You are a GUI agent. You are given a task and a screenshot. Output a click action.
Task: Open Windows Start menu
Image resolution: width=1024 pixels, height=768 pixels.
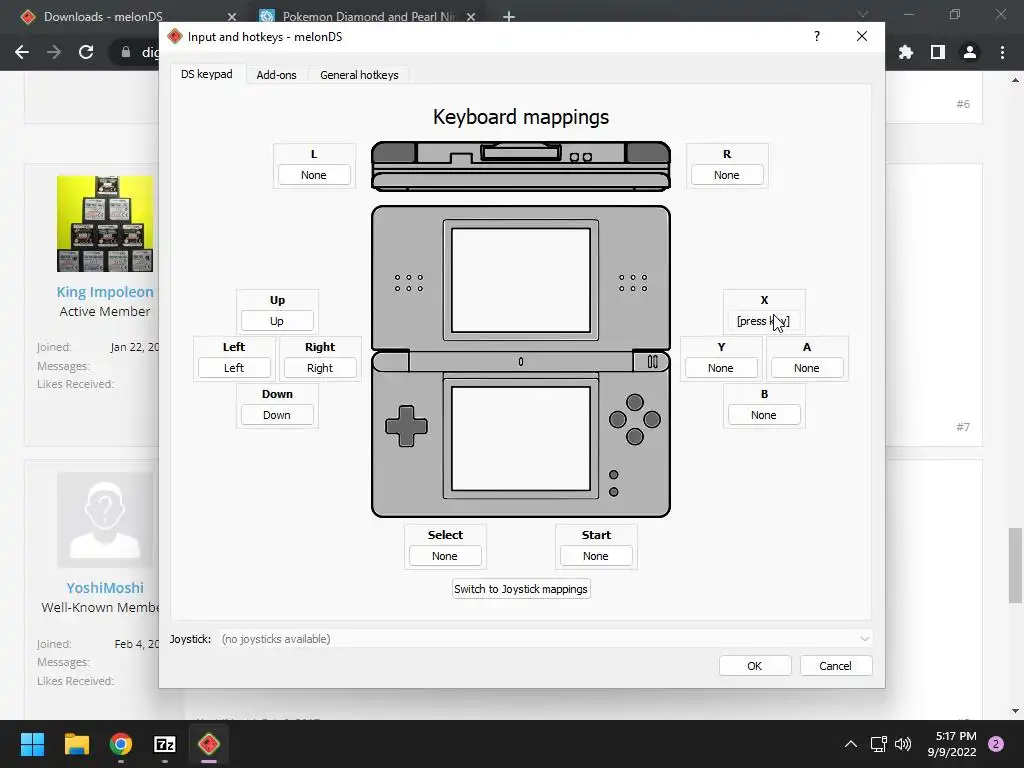(x=32, y=744)
